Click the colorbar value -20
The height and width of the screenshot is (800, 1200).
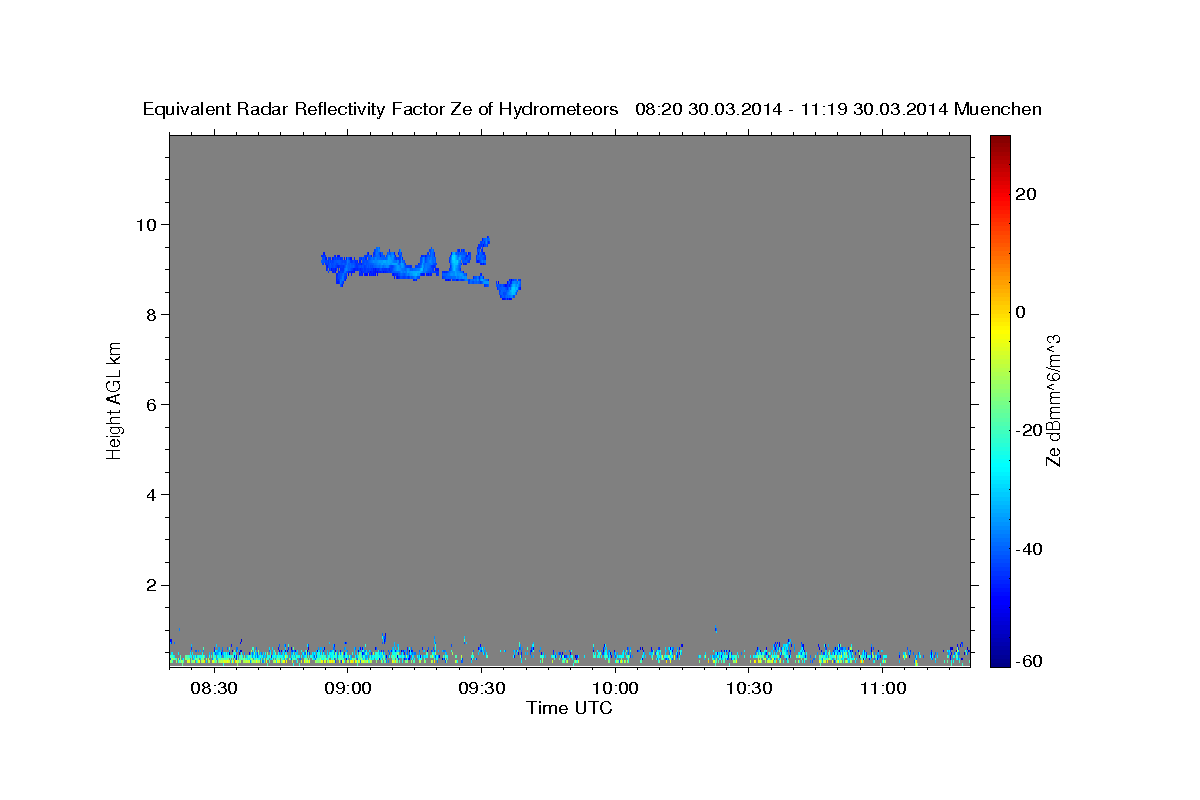pos(1030,430)
